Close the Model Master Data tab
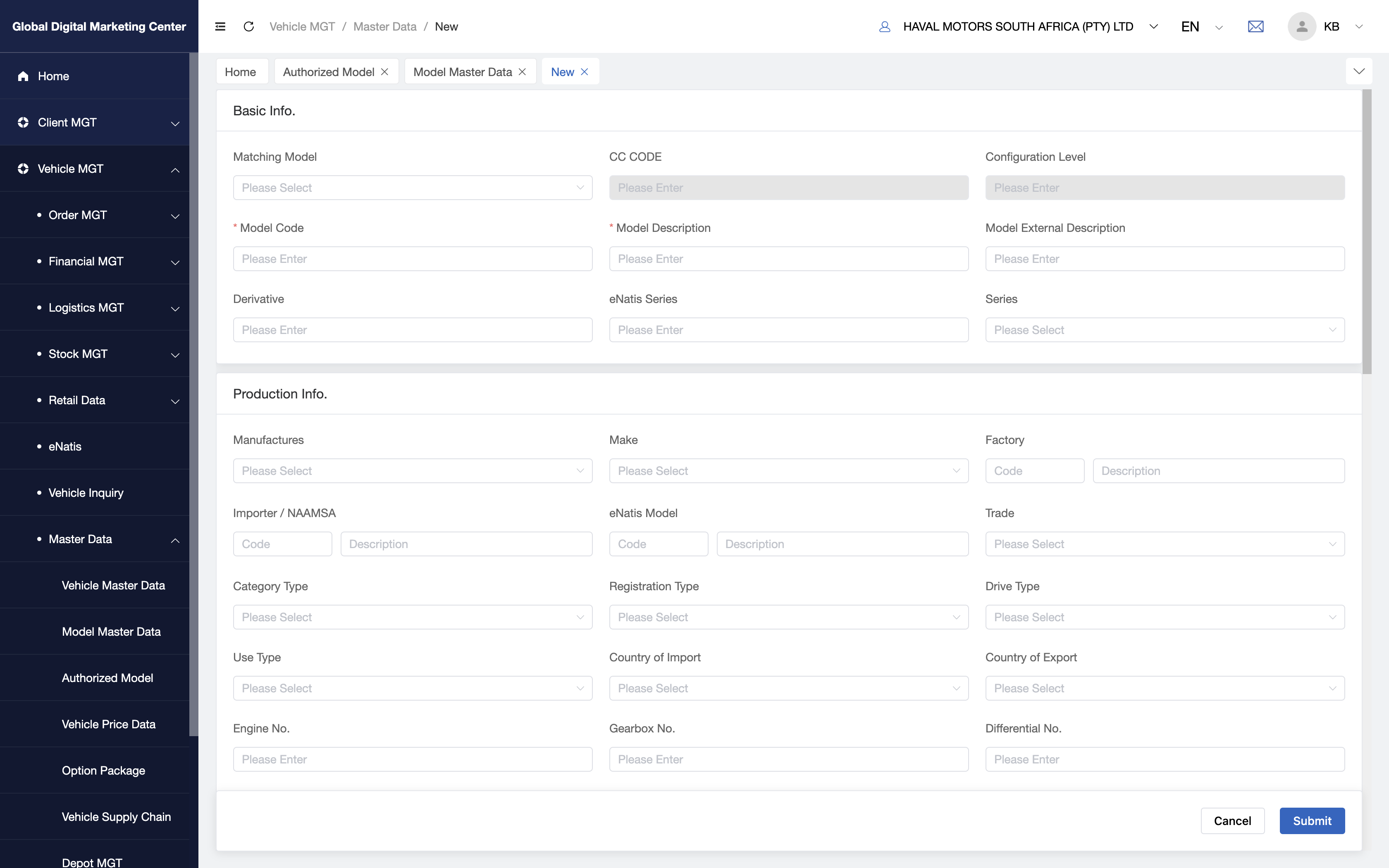The height and width of the screenshot is (868, 1389). point(522,72)
